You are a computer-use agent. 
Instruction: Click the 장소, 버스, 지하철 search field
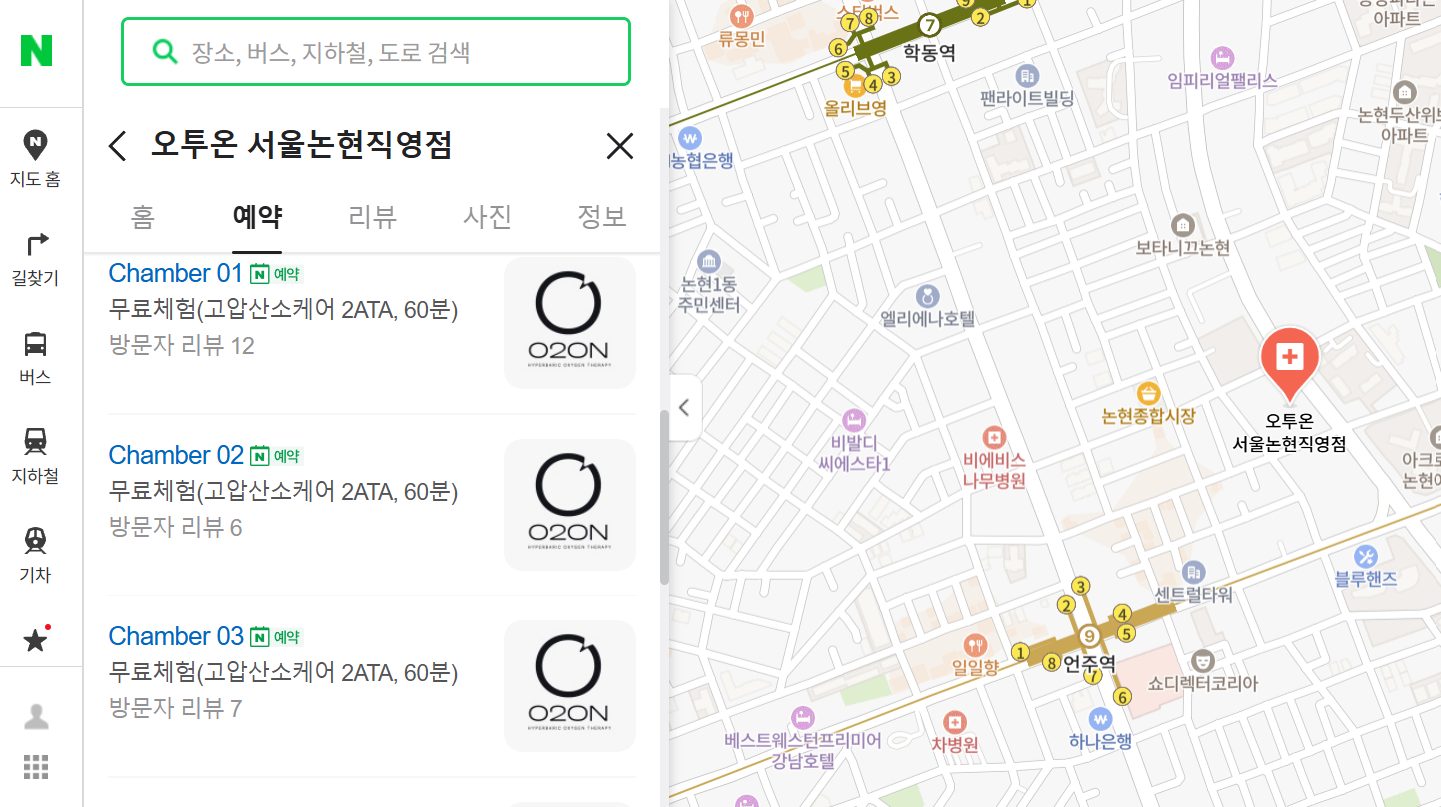pyautogui.click(x=376, y=52)
